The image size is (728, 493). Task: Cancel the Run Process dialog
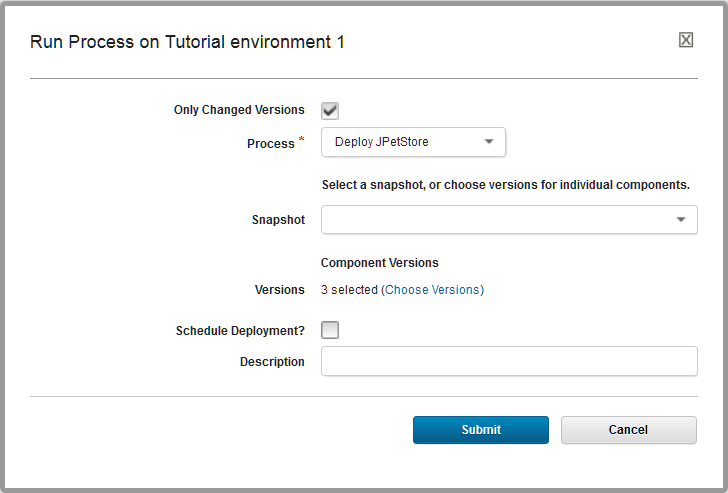(x=628, y=430)
